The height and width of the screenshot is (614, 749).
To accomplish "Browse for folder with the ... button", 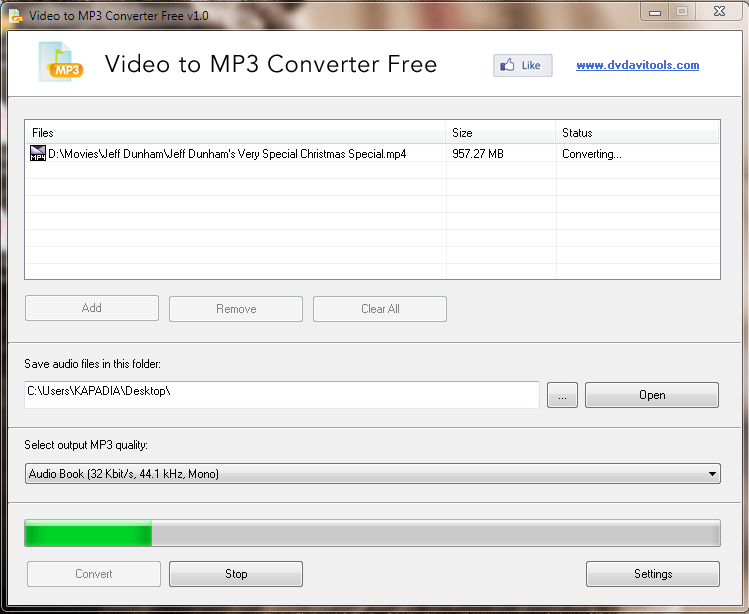I will [x=562, y=395].
